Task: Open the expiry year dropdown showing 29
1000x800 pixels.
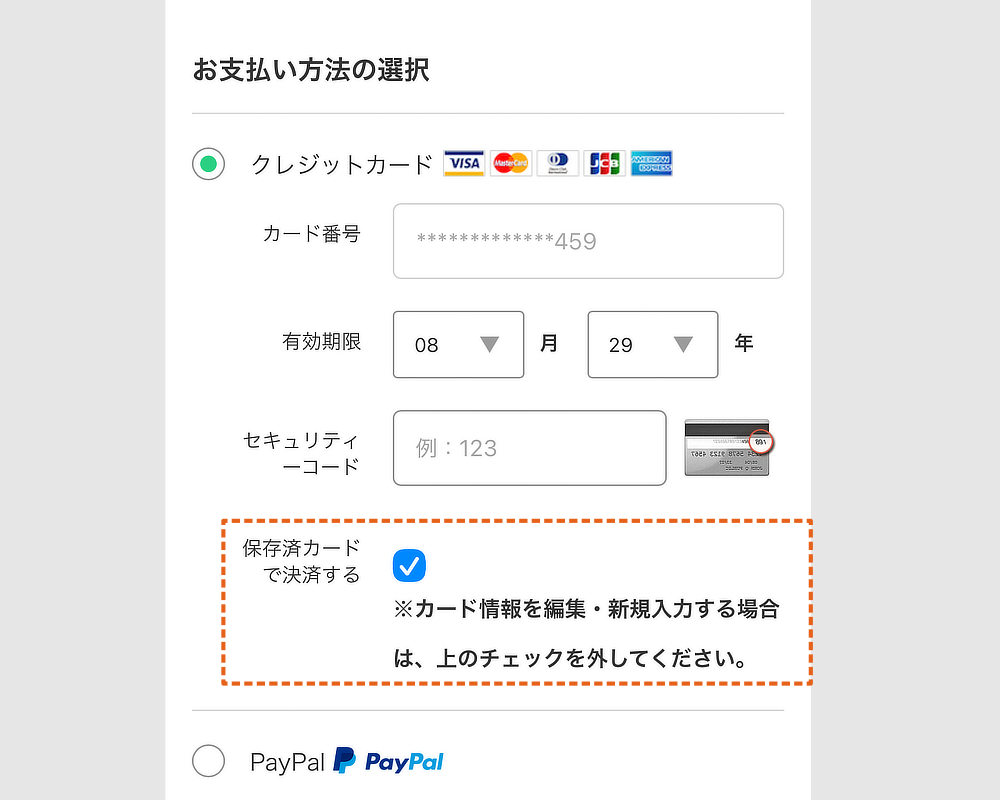Action: pos(653,344)
